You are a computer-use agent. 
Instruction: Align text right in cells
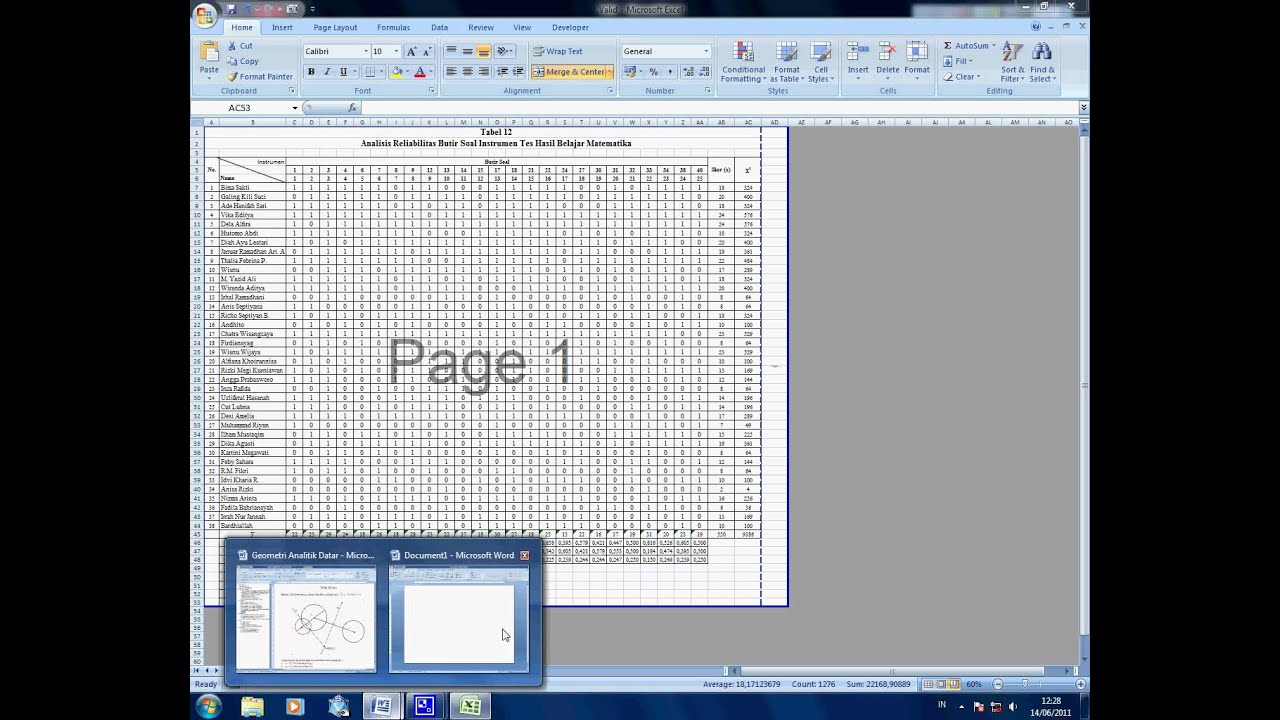(483, 72)
